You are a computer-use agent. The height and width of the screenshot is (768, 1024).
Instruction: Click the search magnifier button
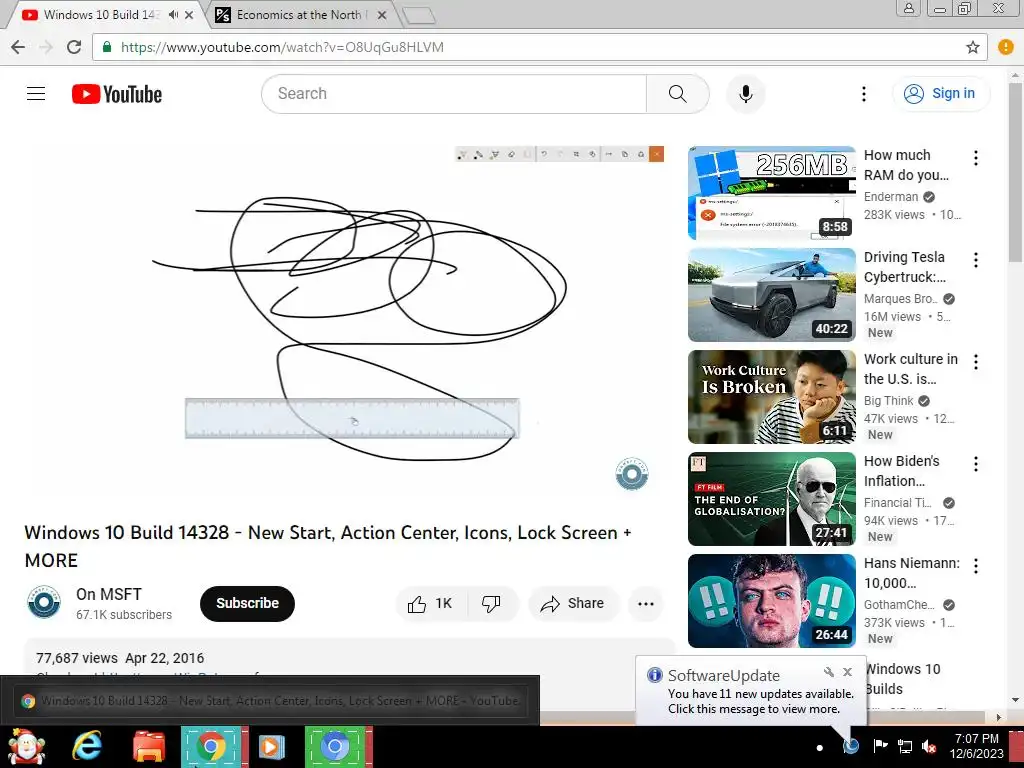pos(677,94)
